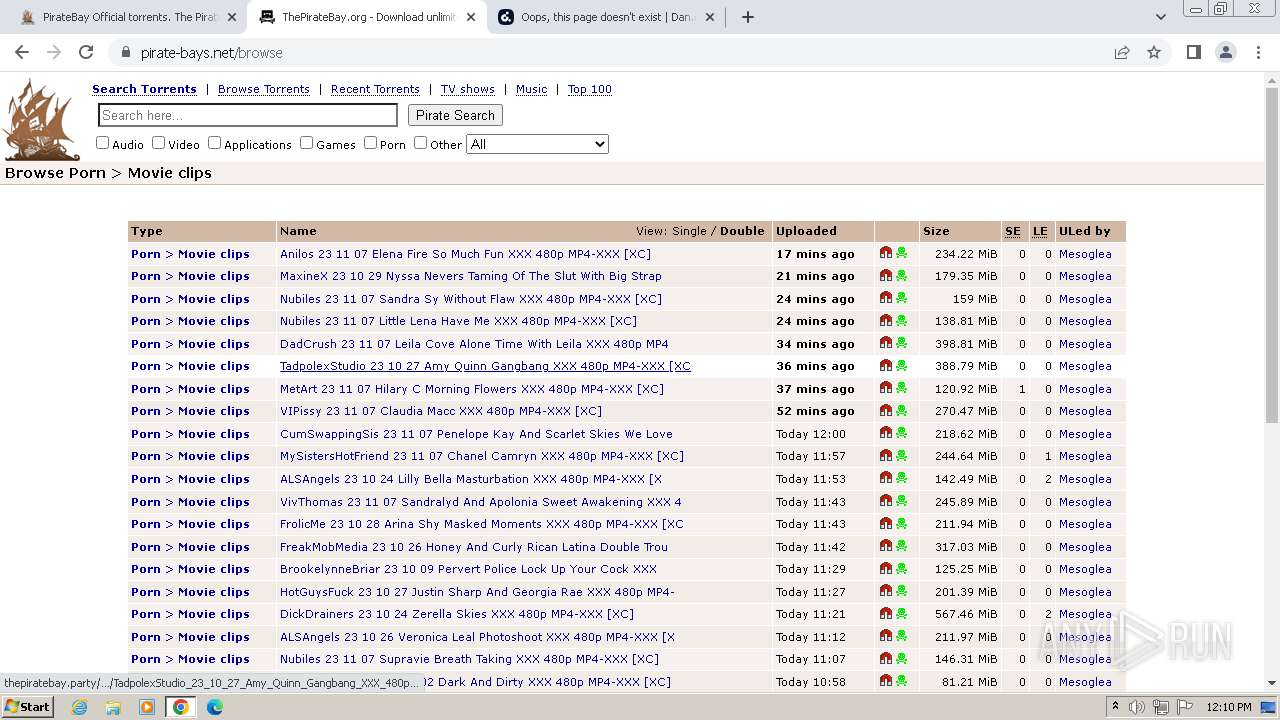The width and height of the screenshot is (1280, 720).
Task: Bookmark this page with the star icon
Action: 1154,53
